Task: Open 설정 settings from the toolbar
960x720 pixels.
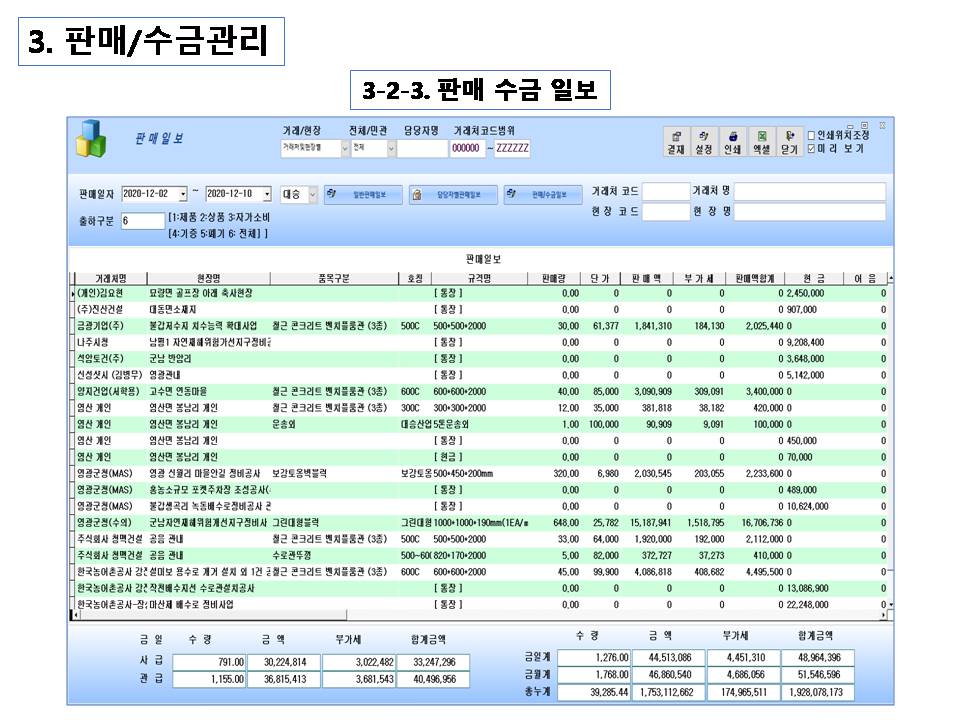Action: coord(703,141)
